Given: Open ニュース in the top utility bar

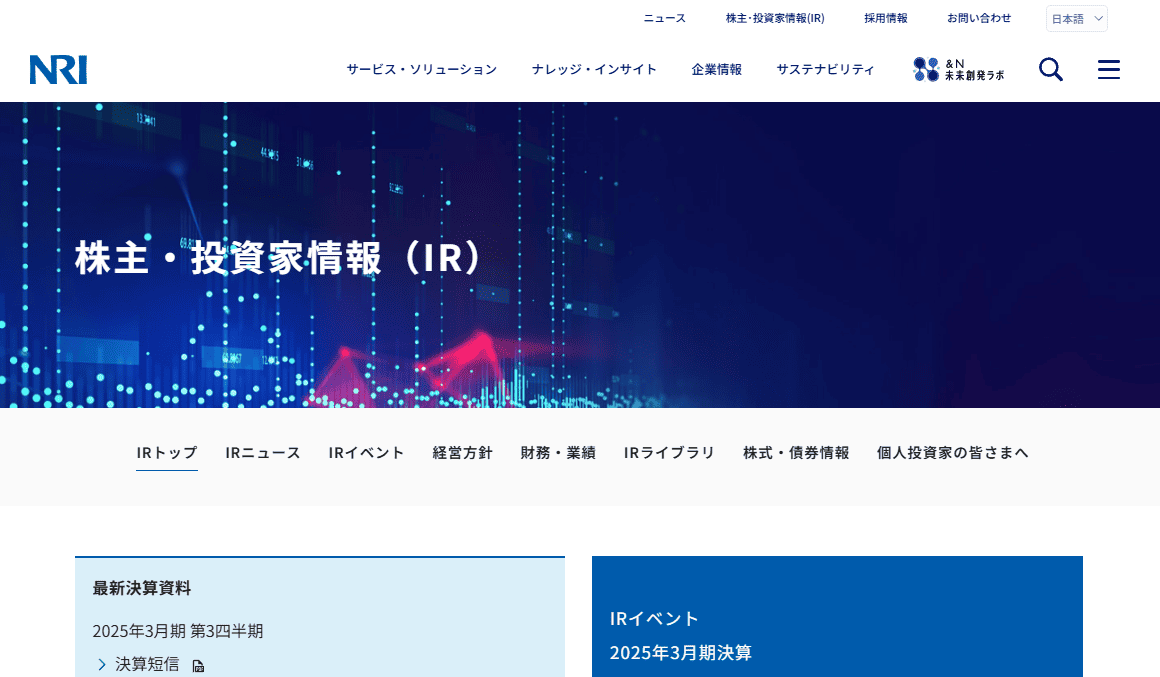Looking at the screenshot, I should pyautogui.click(x=664, y=18).
